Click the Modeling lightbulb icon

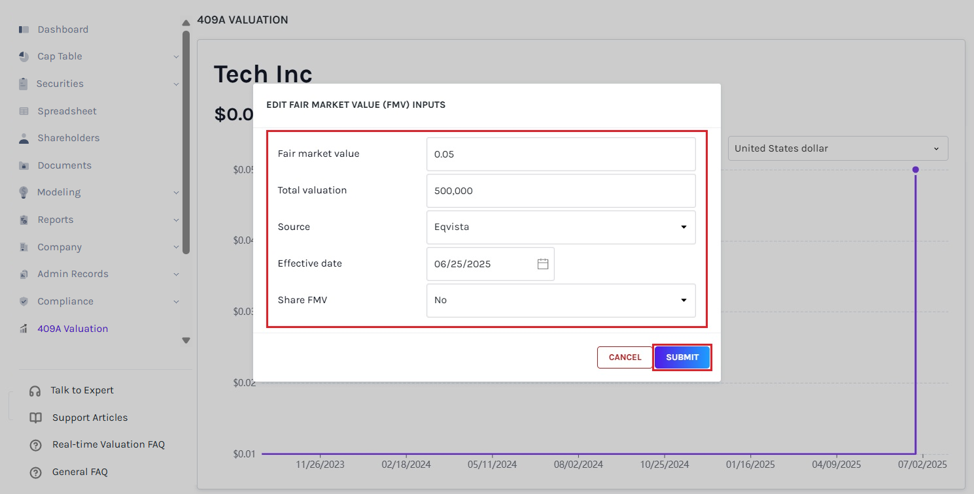point(24,193)
